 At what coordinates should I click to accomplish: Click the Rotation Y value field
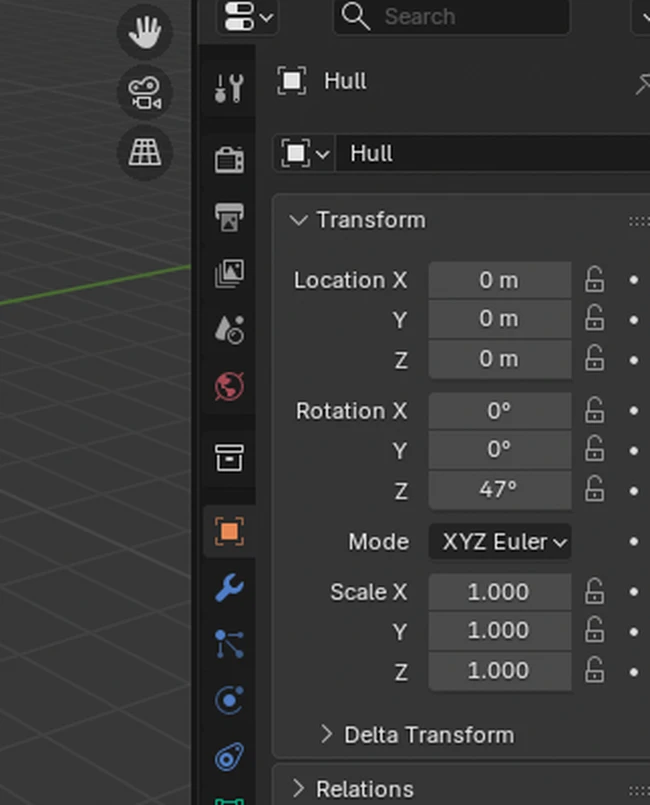coord(500,450)
